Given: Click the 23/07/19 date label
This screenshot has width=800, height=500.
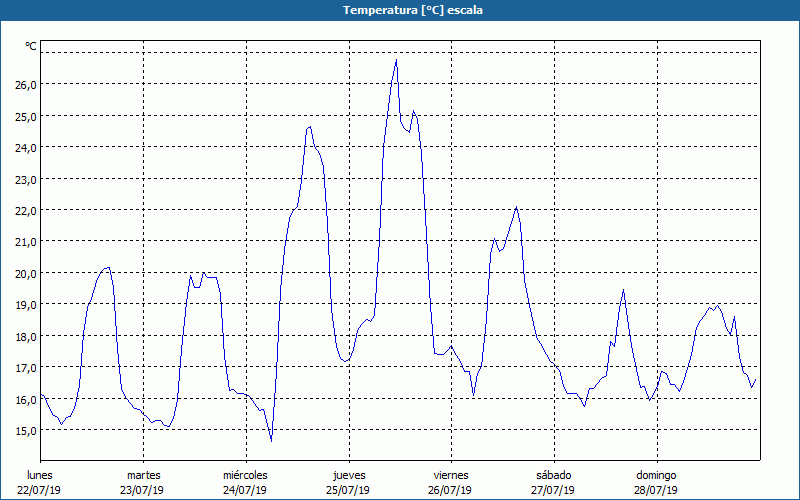Looking at the screenshot, I should 142,490.
